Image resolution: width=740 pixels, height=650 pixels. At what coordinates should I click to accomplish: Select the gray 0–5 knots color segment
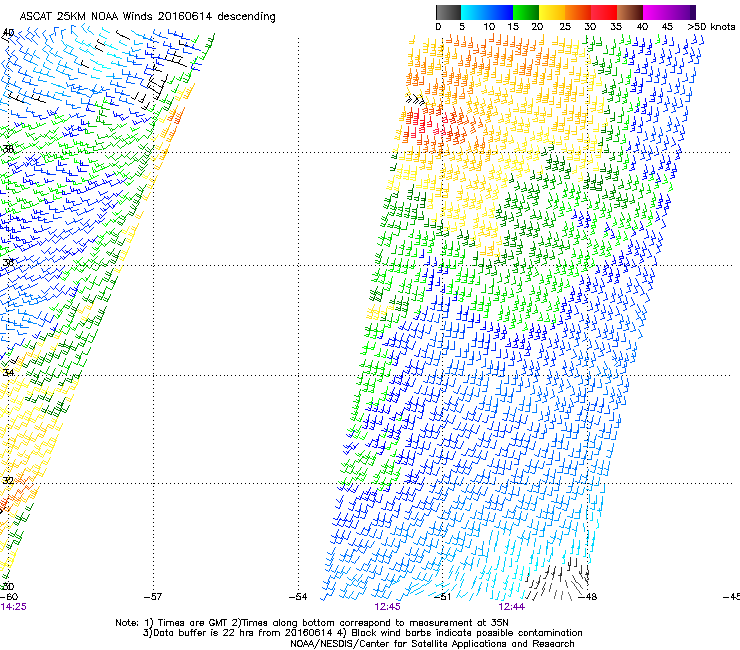448,12
